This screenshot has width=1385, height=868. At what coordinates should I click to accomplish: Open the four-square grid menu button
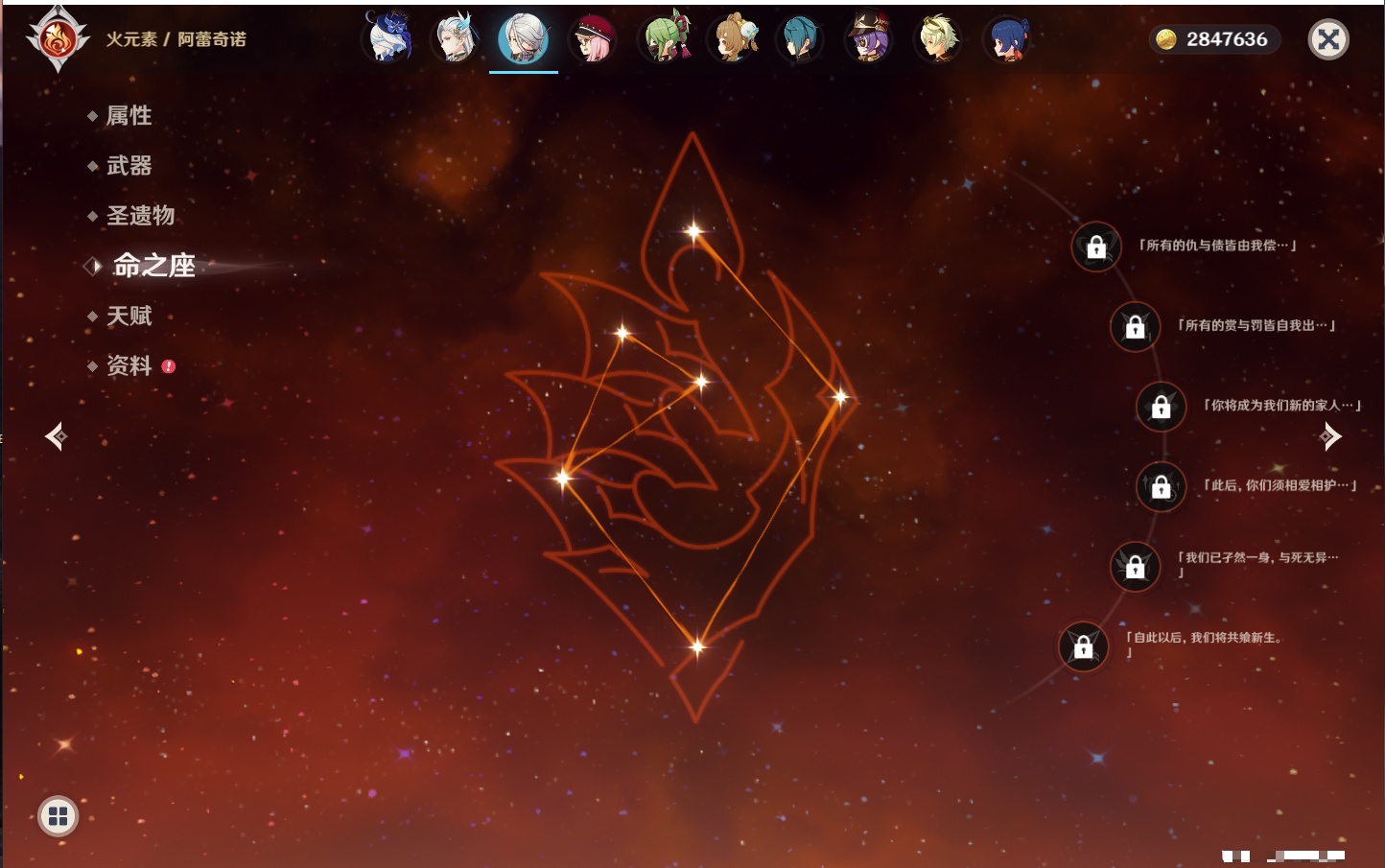click(x=58, y=816)
